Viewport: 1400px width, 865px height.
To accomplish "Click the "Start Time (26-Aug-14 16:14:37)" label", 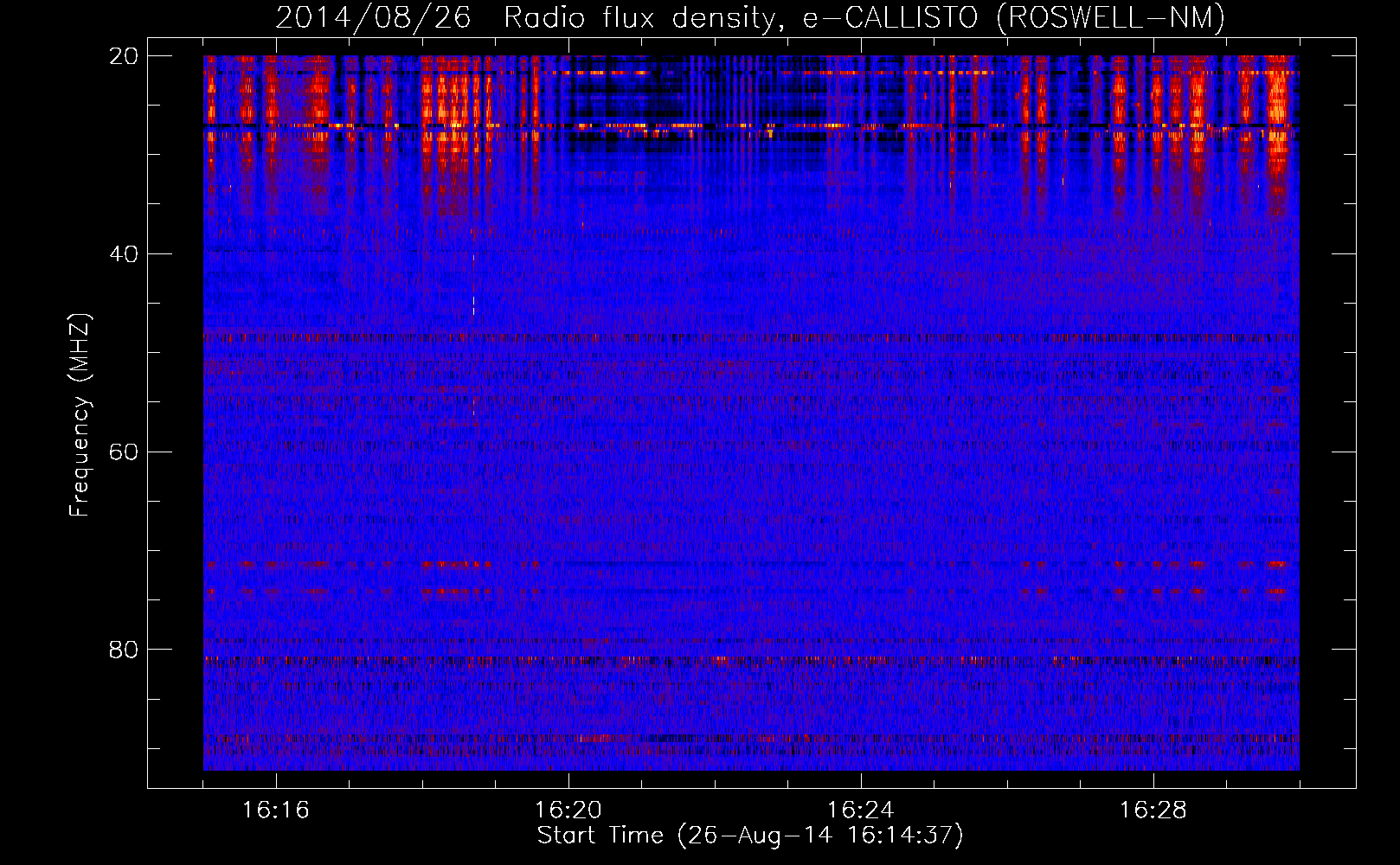I will 750,836.
